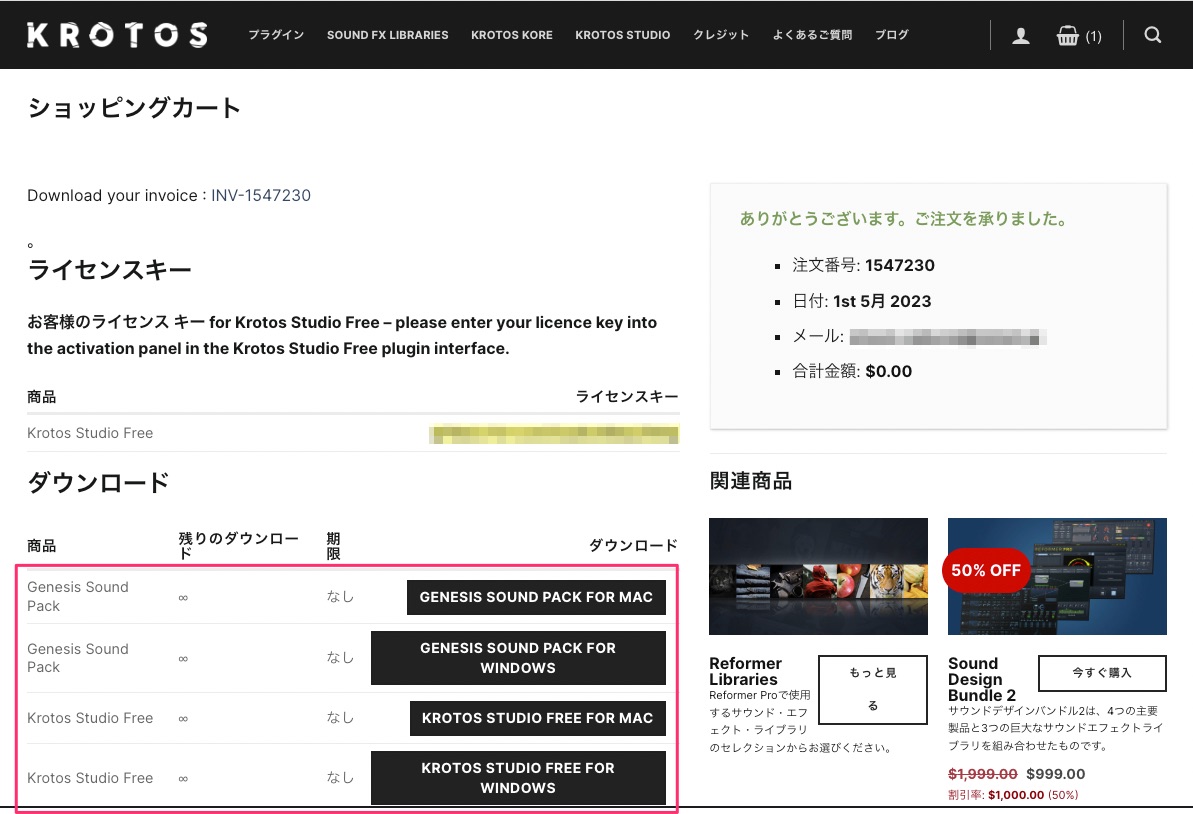Screen dimensions: 1193x814
Task: Click the ショッピングカート page heading
Action: pyautogui.click(x=134, y=108)
